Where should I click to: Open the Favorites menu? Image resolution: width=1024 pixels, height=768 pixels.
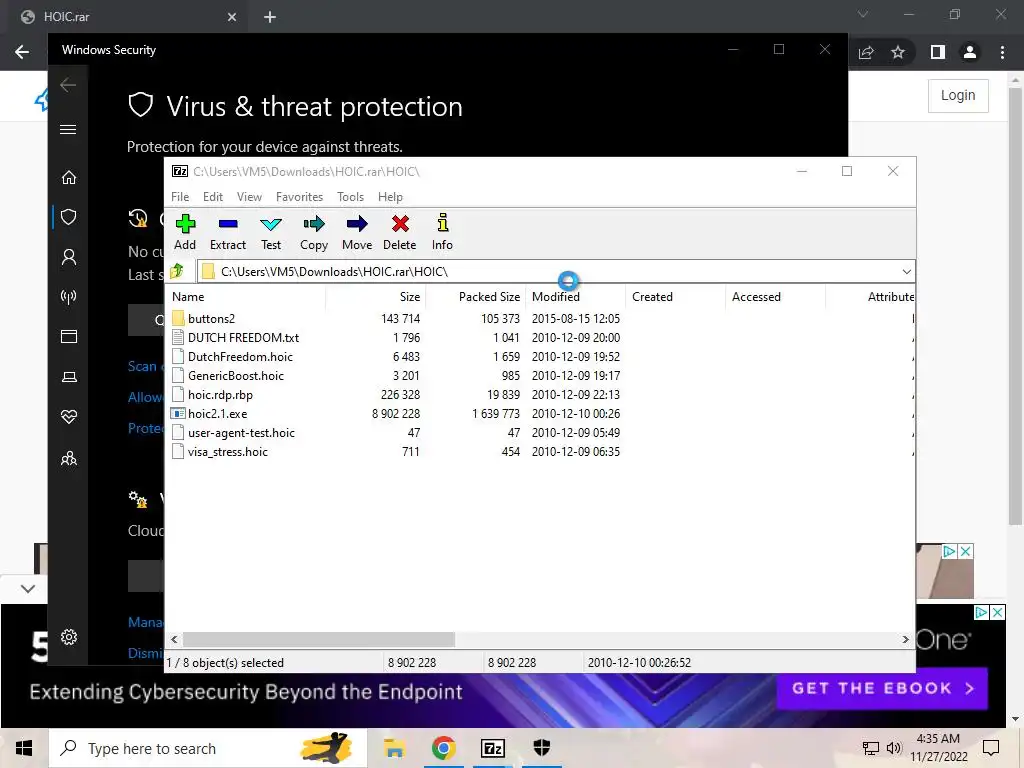[299, 197]
